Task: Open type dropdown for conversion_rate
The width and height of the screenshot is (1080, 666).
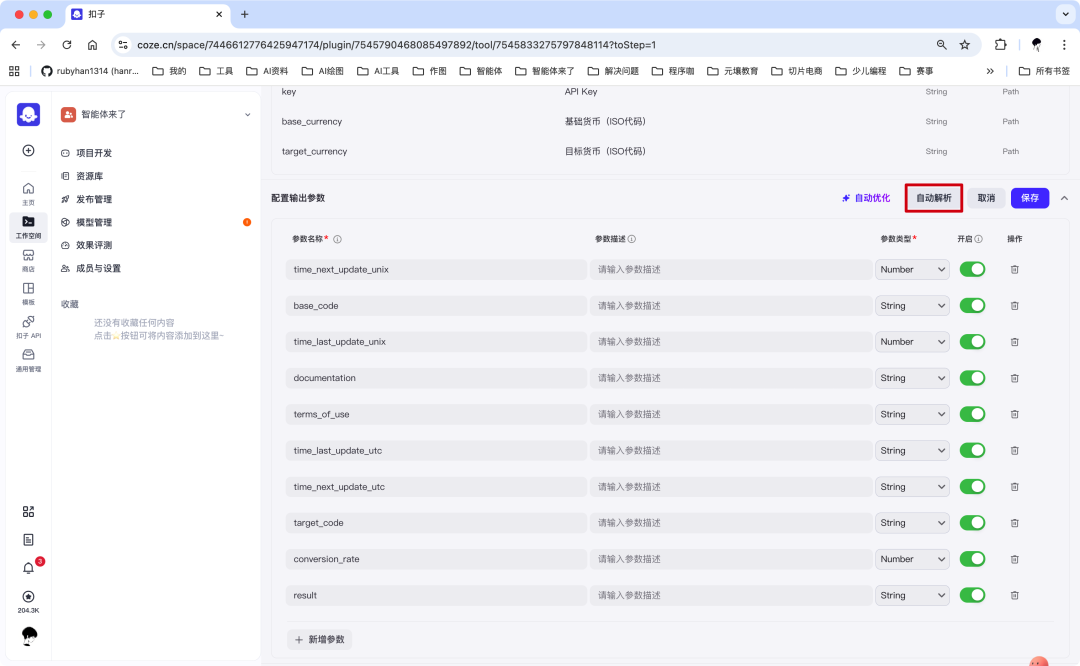Action: (912, 559)
